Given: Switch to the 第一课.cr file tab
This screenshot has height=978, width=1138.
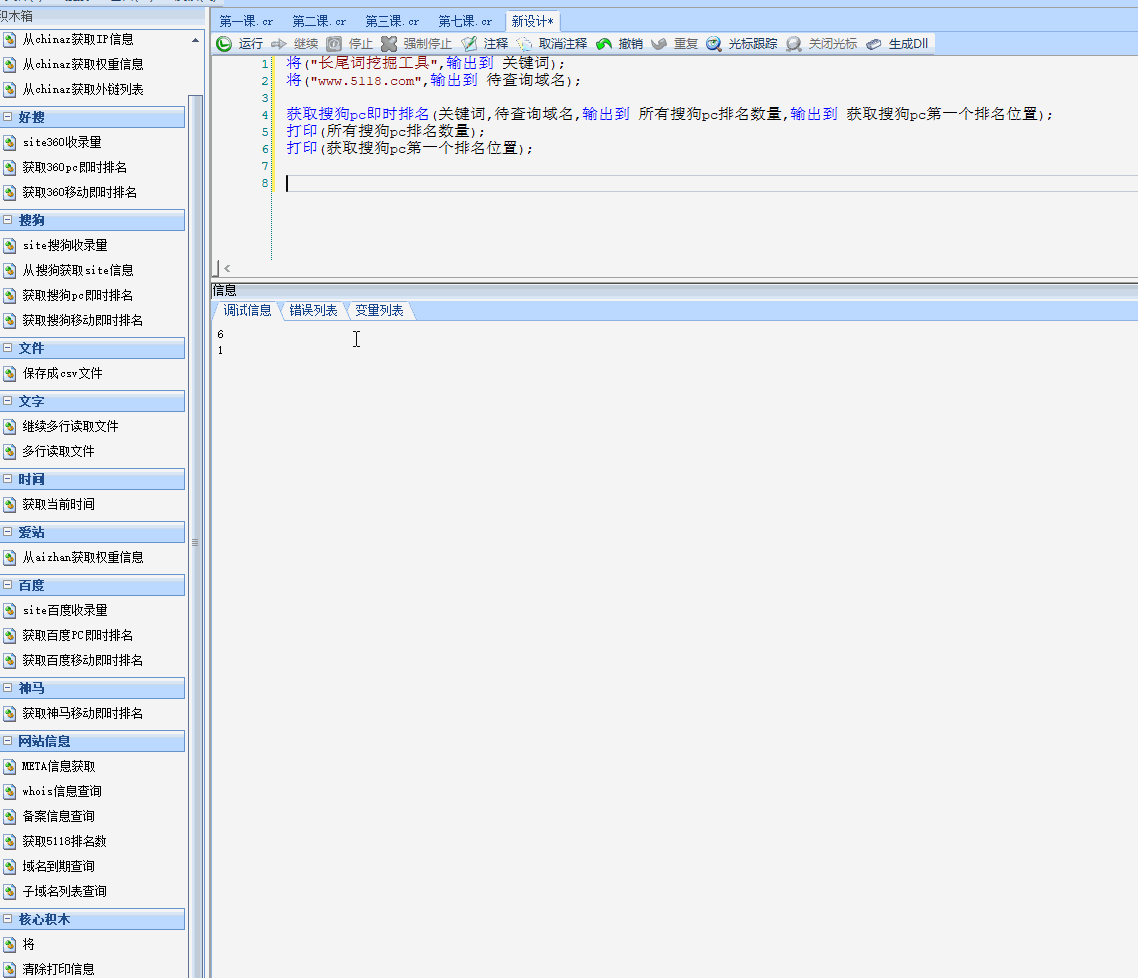Looking at the screenshot, I should (246, 21).
